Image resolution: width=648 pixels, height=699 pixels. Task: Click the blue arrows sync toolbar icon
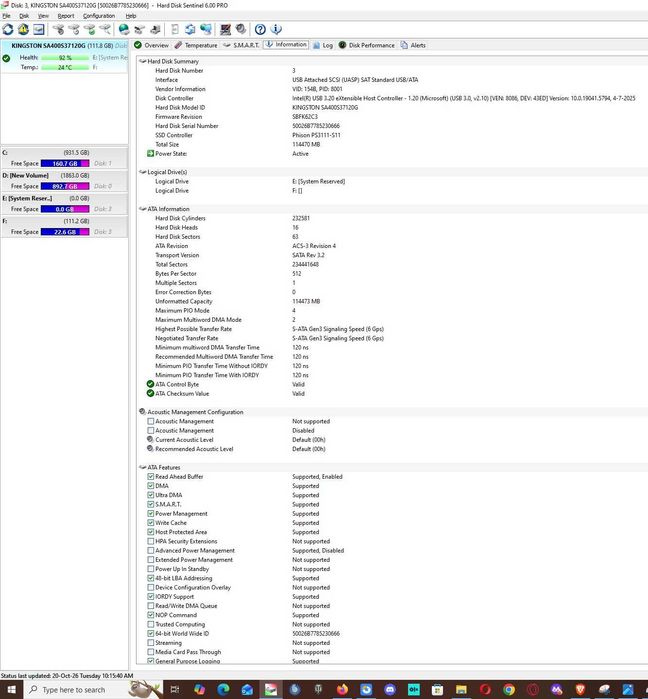coord(190,29)
